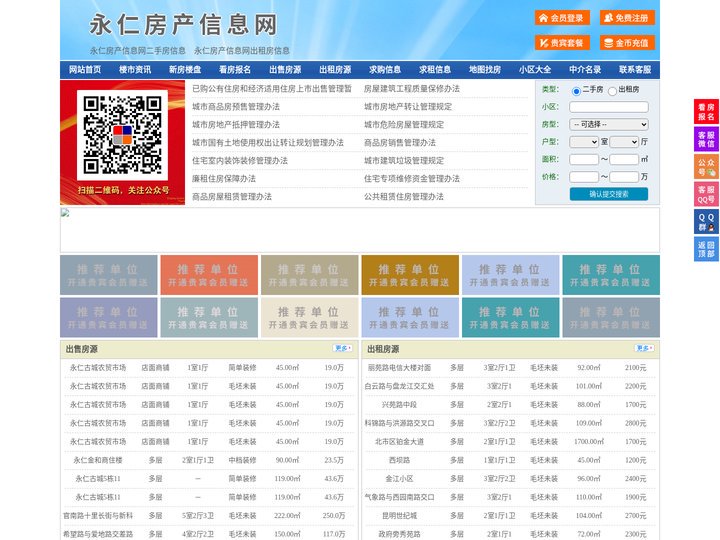Open 求租信息 in navigation bar
This screenshot has width=720, height=540.
click(x=435, y=70)
